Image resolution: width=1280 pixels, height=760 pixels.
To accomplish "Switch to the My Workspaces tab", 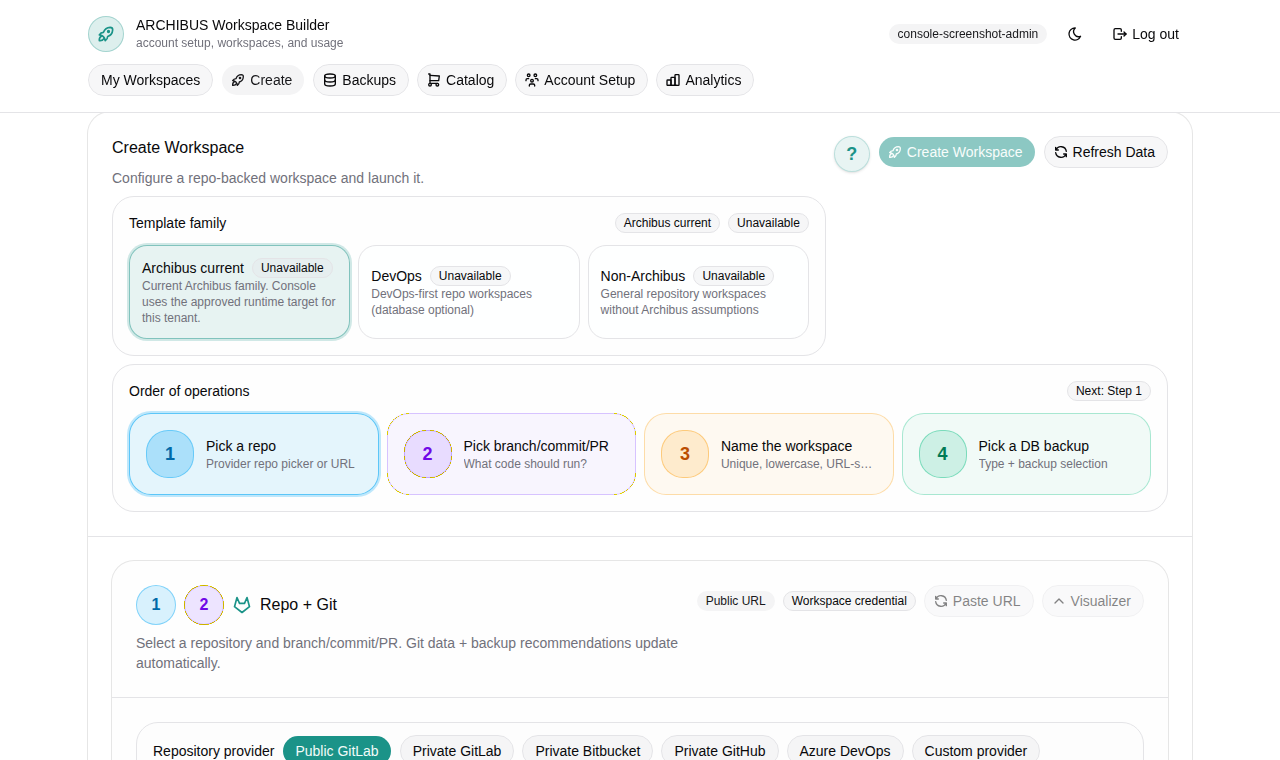I will (x=150, y=79).
